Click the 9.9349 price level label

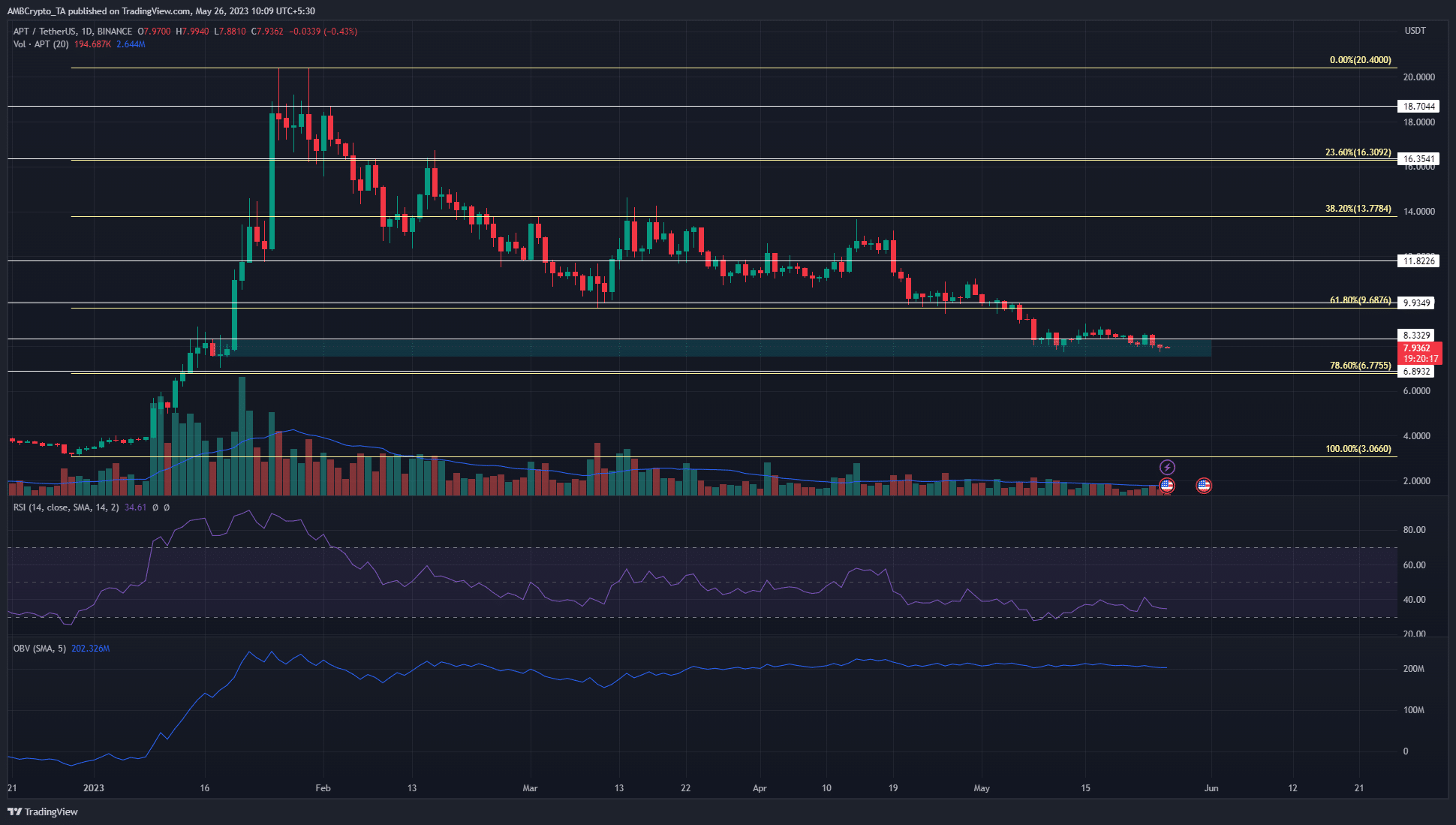tap(1417, 303)
